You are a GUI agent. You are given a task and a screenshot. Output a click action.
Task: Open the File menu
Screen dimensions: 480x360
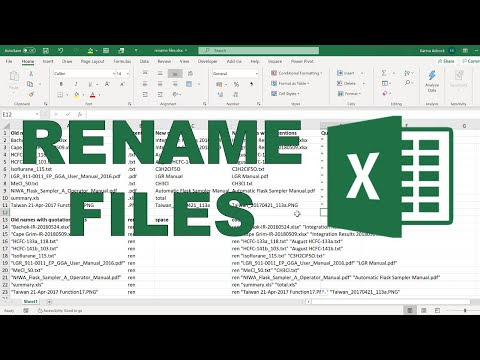(9, 61)
